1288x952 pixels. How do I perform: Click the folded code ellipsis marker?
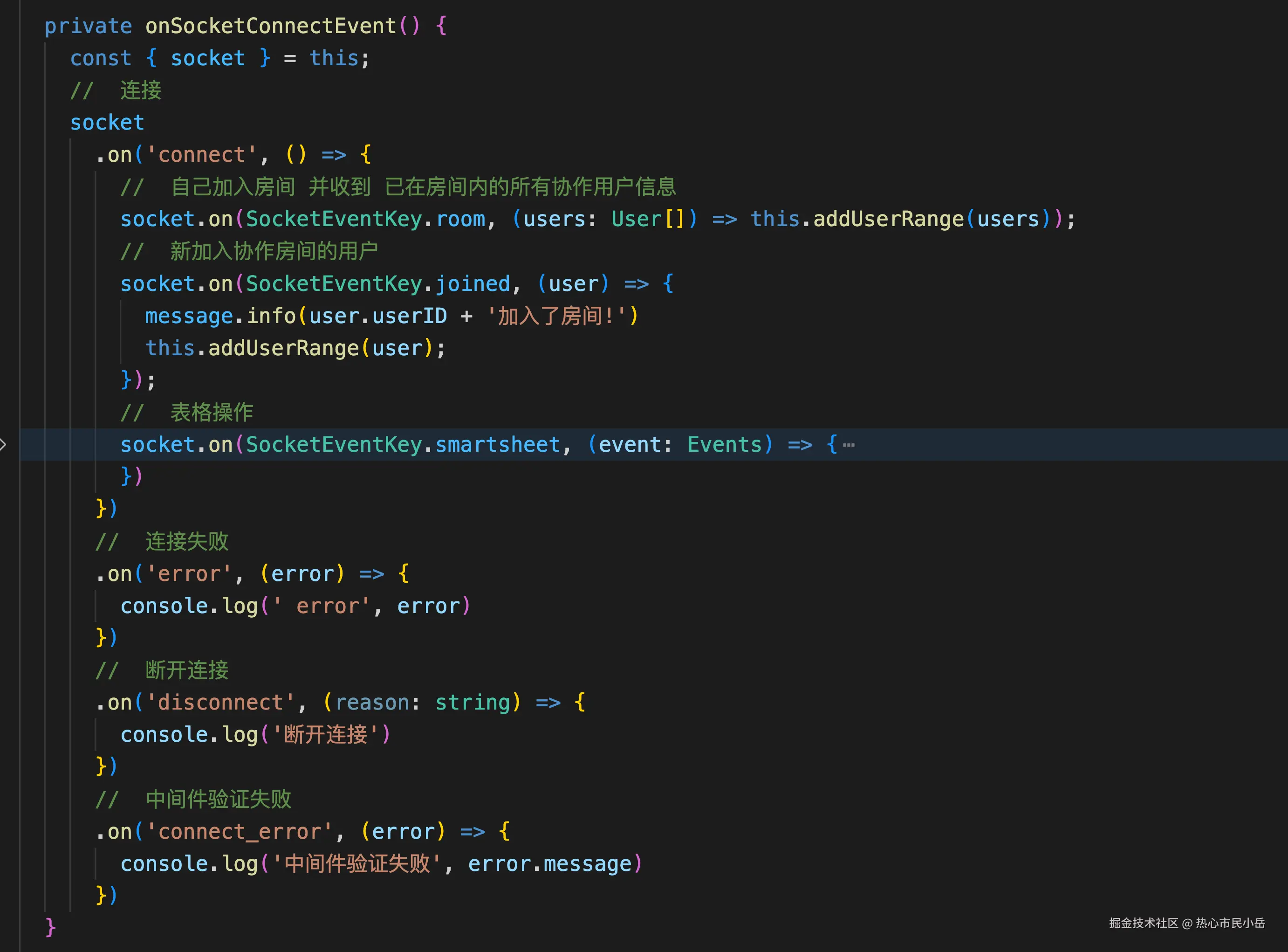pos(849,445)
